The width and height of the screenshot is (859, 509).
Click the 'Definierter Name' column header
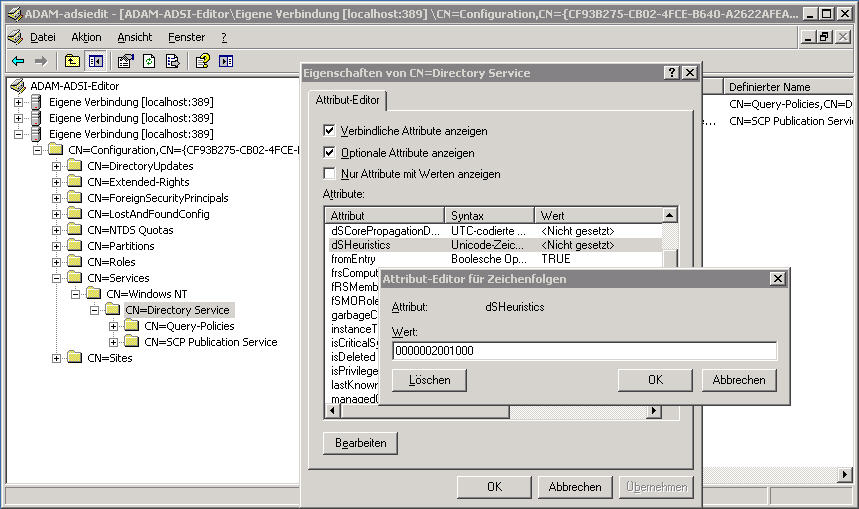tap(788, 87)
